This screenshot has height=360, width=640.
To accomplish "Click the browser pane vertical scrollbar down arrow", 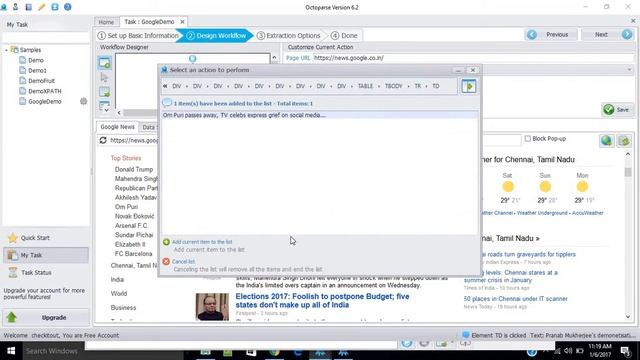I will click(628, 317).
